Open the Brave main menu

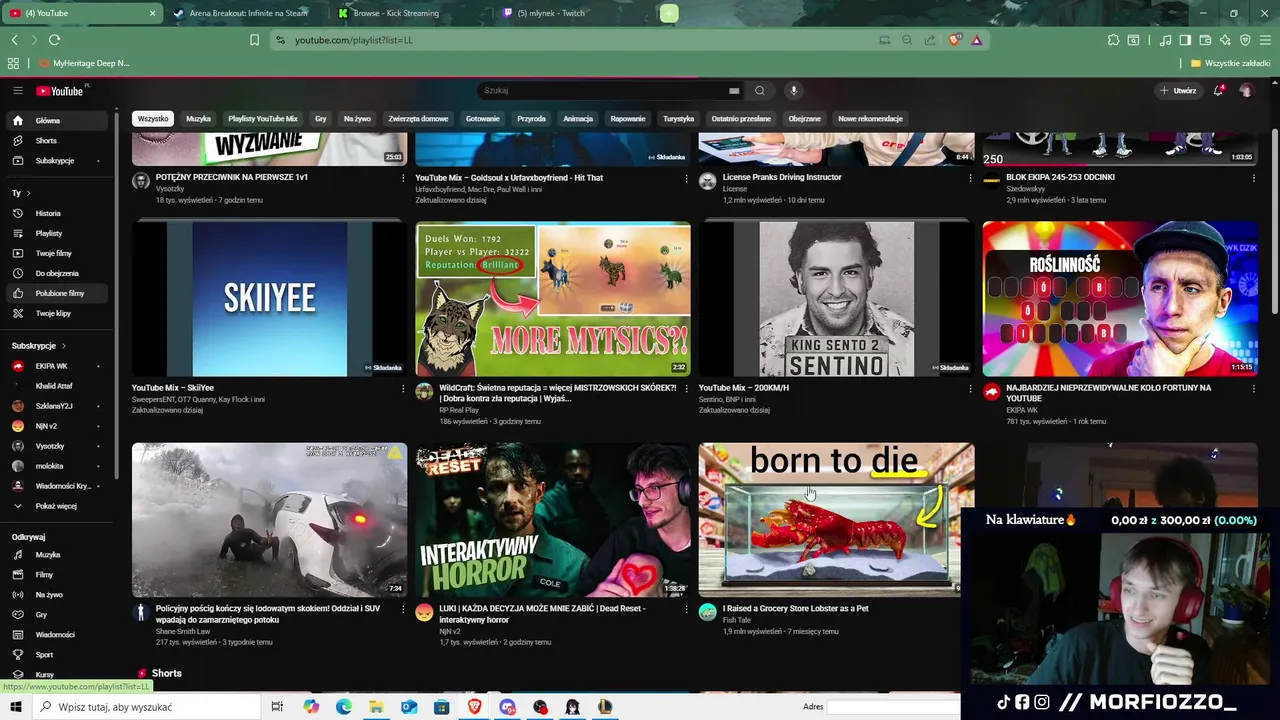click(1265, 40)
